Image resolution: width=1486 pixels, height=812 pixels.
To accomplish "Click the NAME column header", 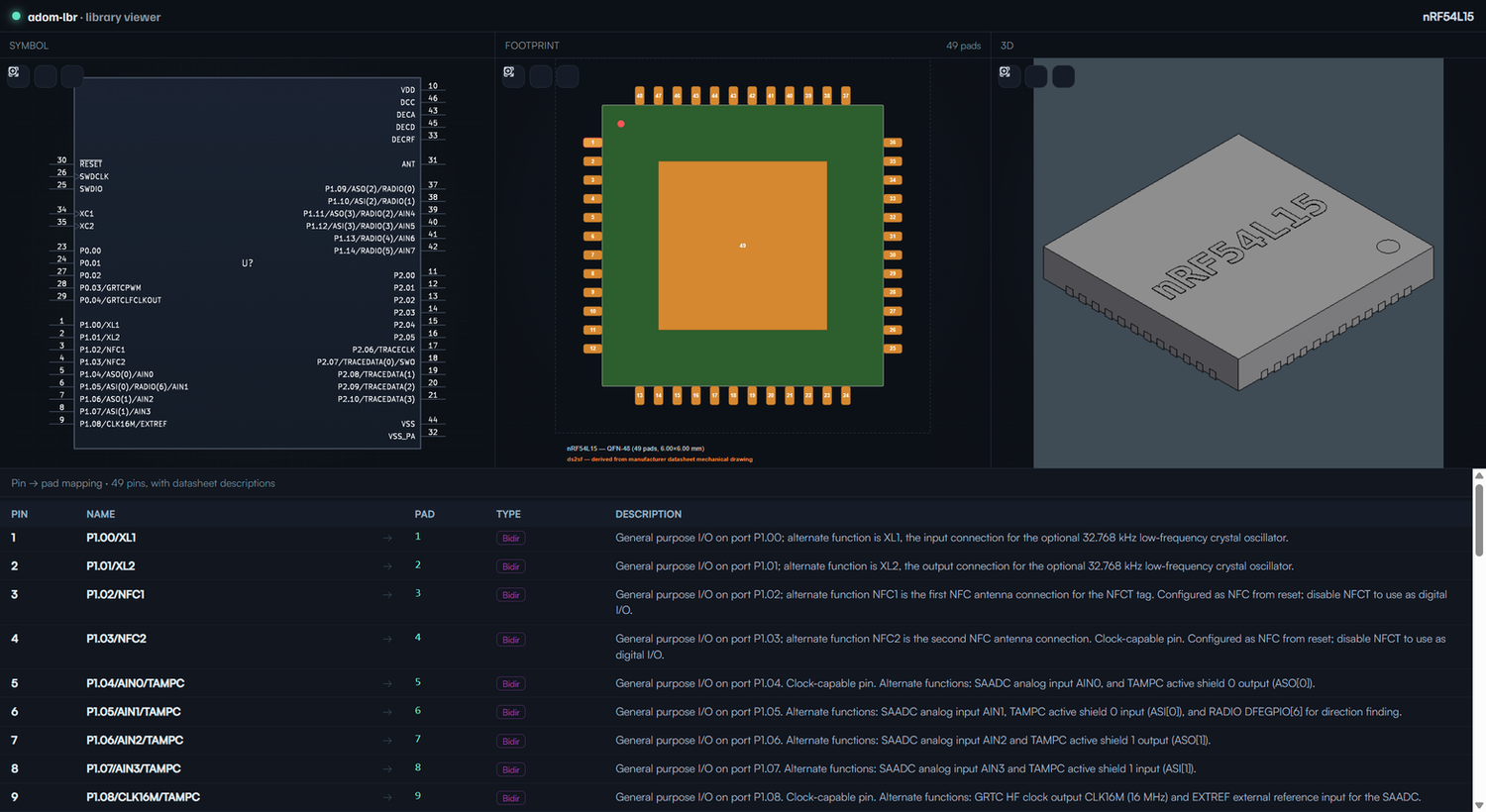I will pyautogui.click(x=101, y=514).
